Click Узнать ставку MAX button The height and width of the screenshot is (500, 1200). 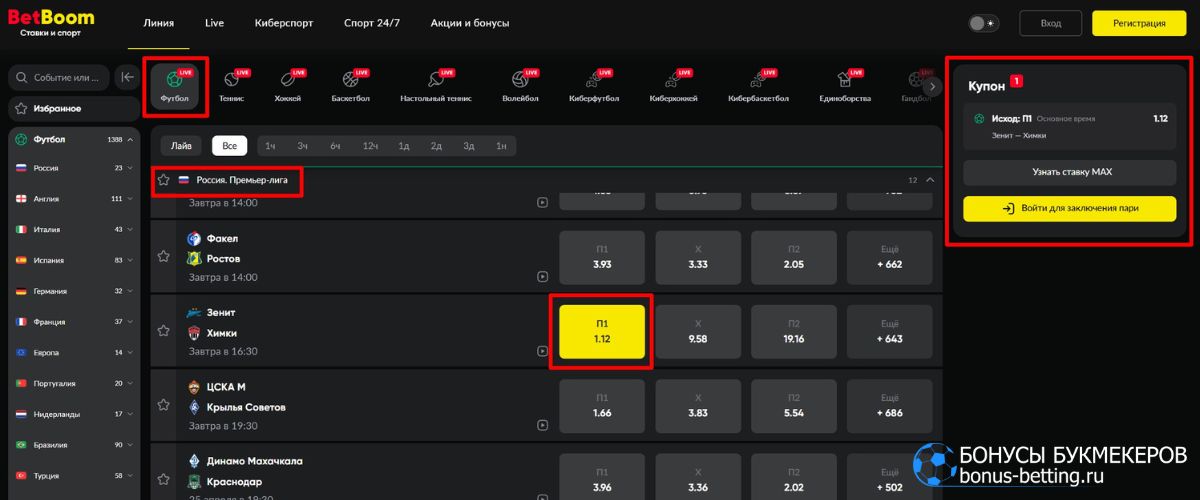point(1072,172)
